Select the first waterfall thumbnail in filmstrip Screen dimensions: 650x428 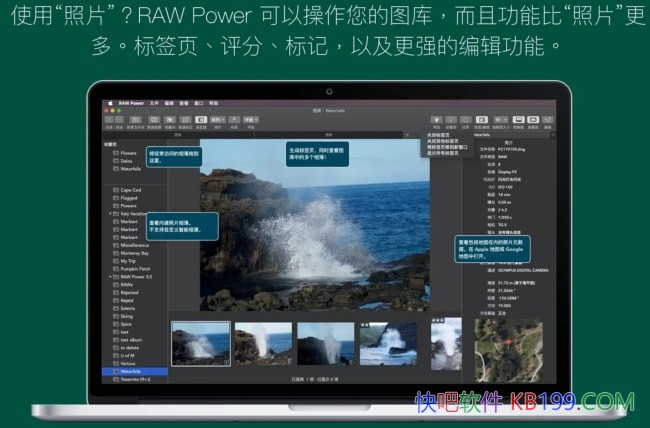pos(200,343)
